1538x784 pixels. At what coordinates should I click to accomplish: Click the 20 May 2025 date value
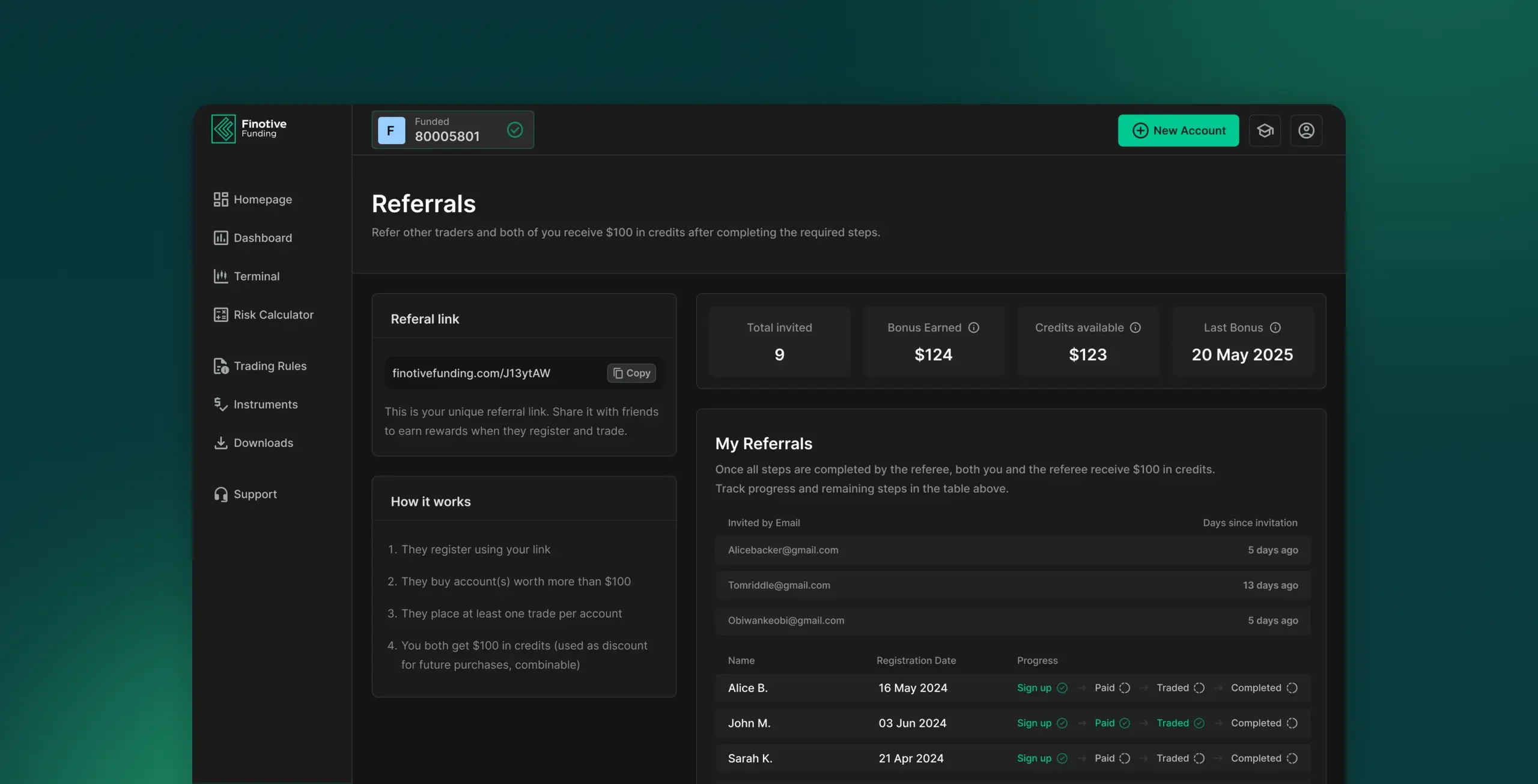(1242, 354)
